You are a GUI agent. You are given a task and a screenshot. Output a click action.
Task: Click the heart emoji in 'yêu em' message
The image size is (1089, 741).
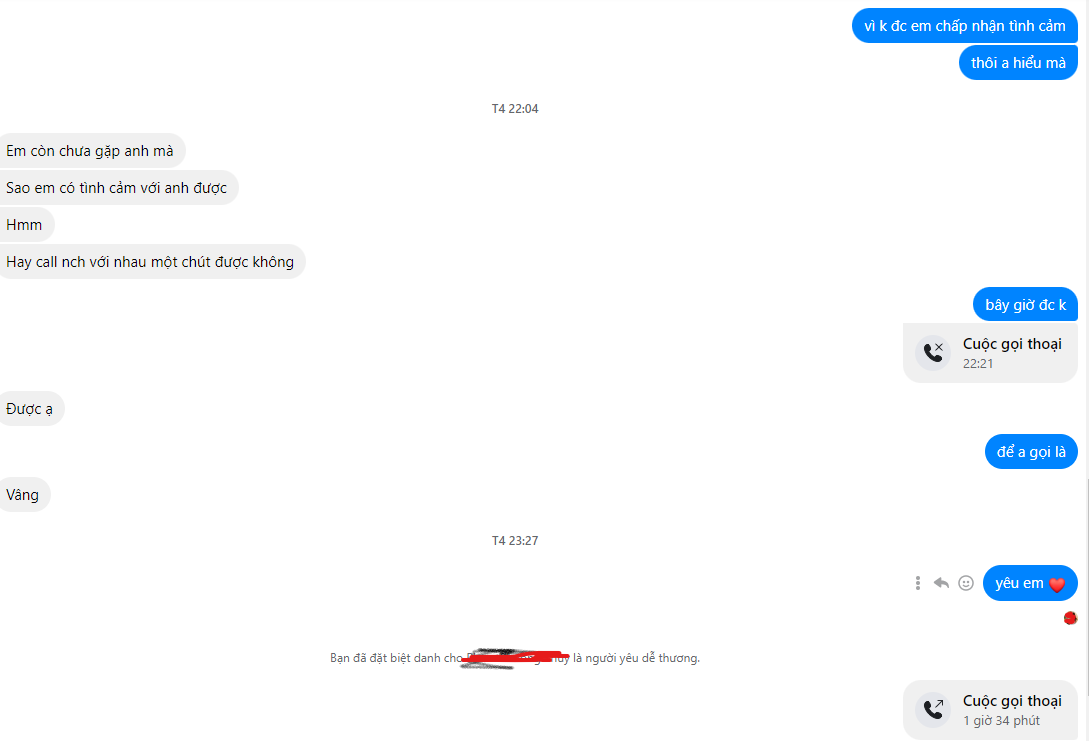1056,585
